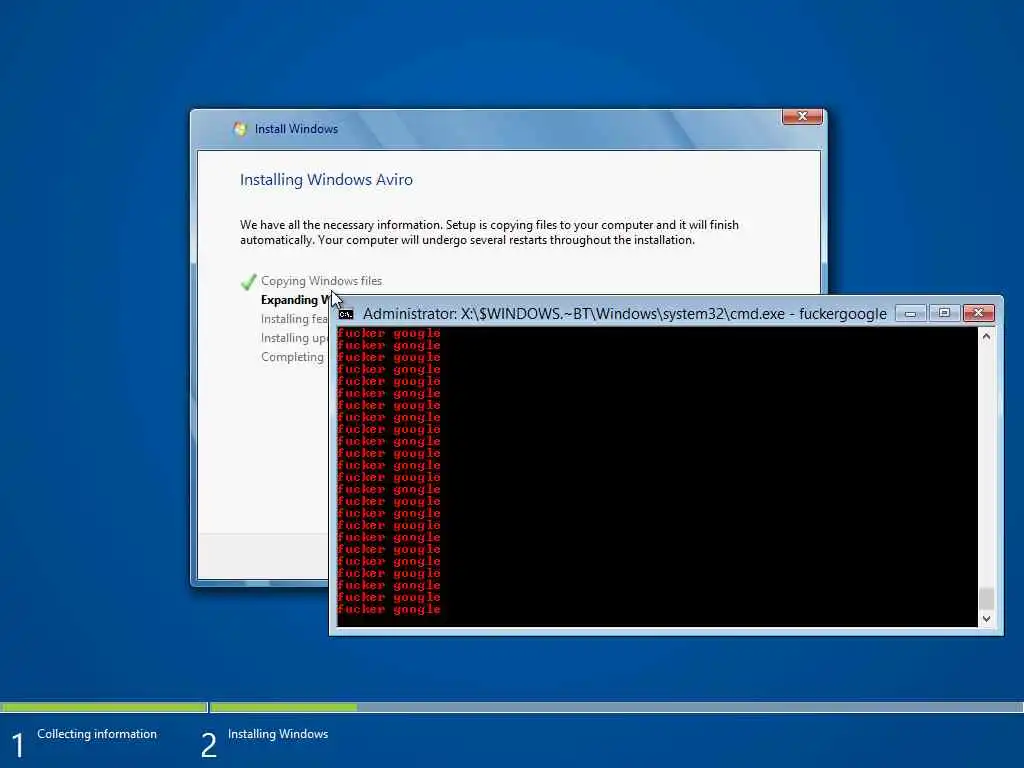Click the 'Installing Windows' stage label at bottom

point(278,734)
